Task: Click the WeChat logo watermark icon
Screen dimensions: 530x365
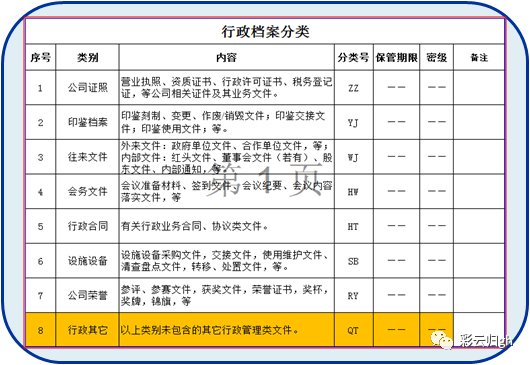Action: [441, 340]
